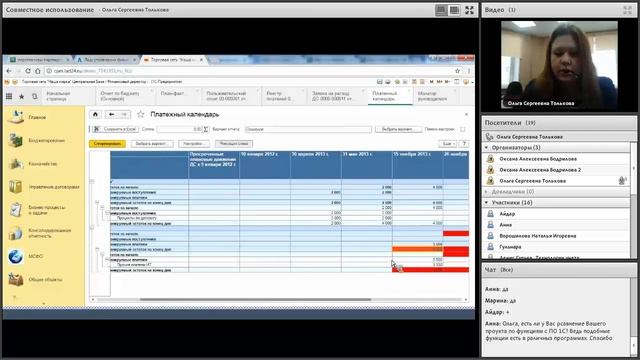Bookmark page with address bar star
Viewport: 640px width, 360px height.
(457, 71)
